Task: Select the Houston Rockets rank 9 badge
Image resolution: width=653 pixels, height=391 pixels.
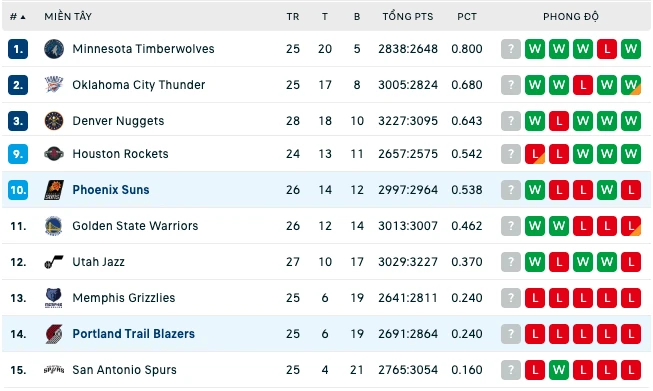Action: click(18, 154)
